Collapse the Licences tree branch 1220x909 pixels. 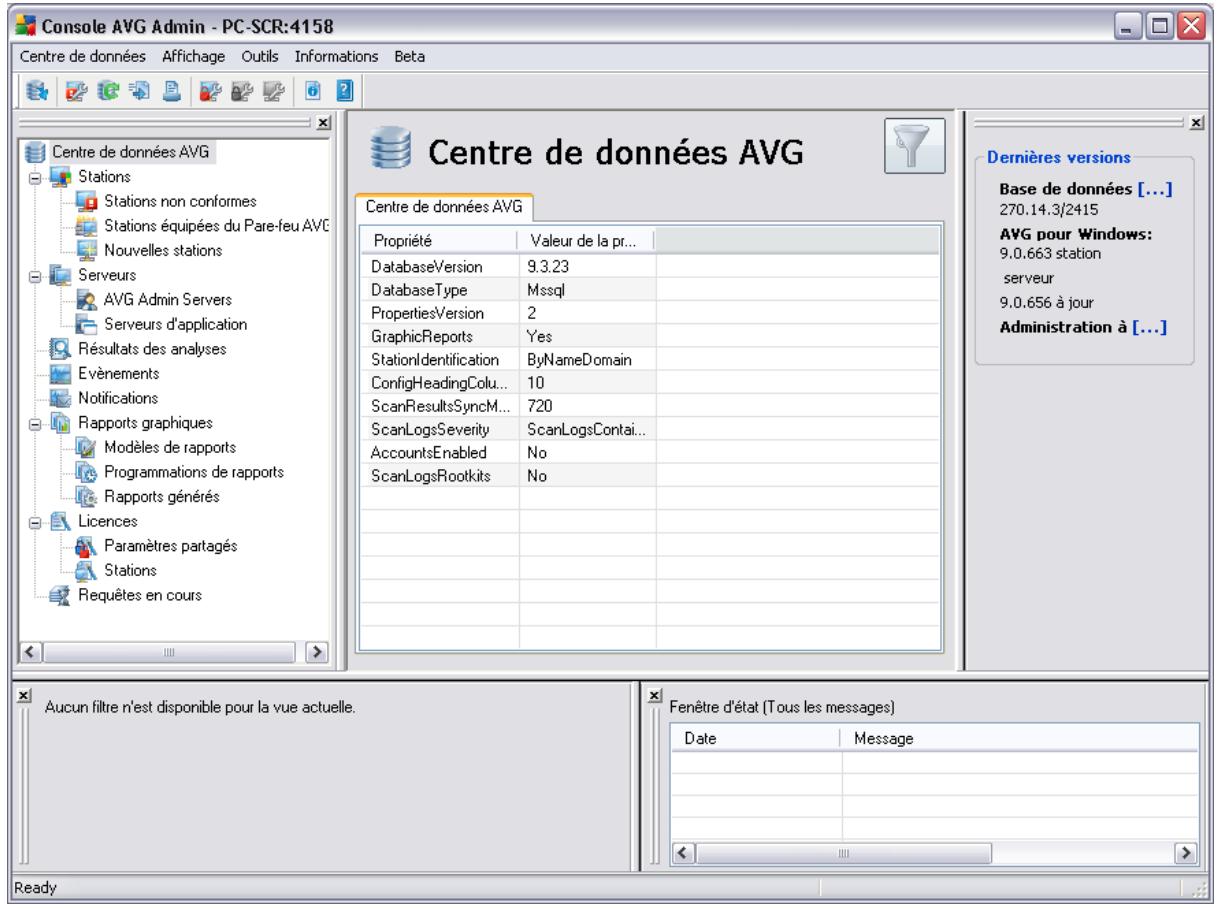tap(34, 521)
